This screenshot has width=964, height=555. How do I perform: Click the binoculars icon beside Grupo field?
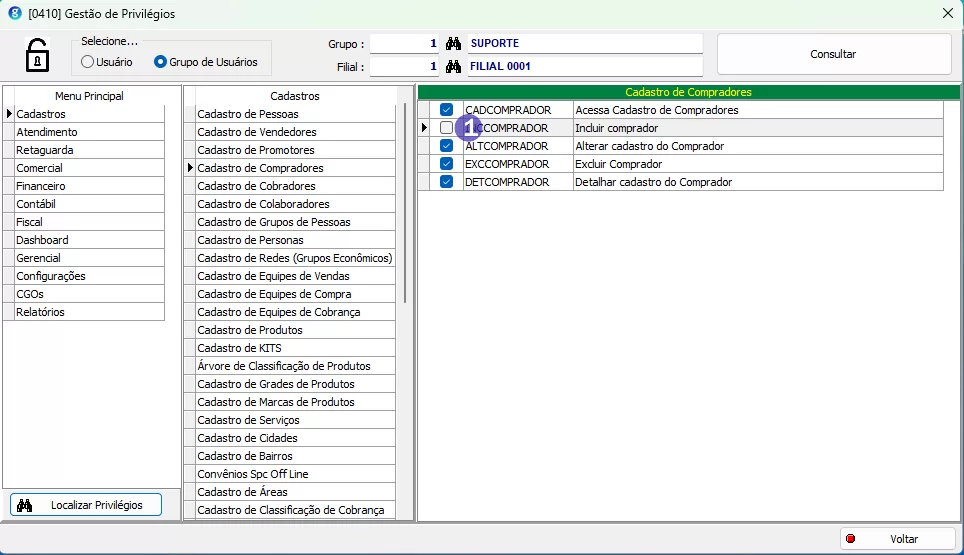tap(453, 44)
